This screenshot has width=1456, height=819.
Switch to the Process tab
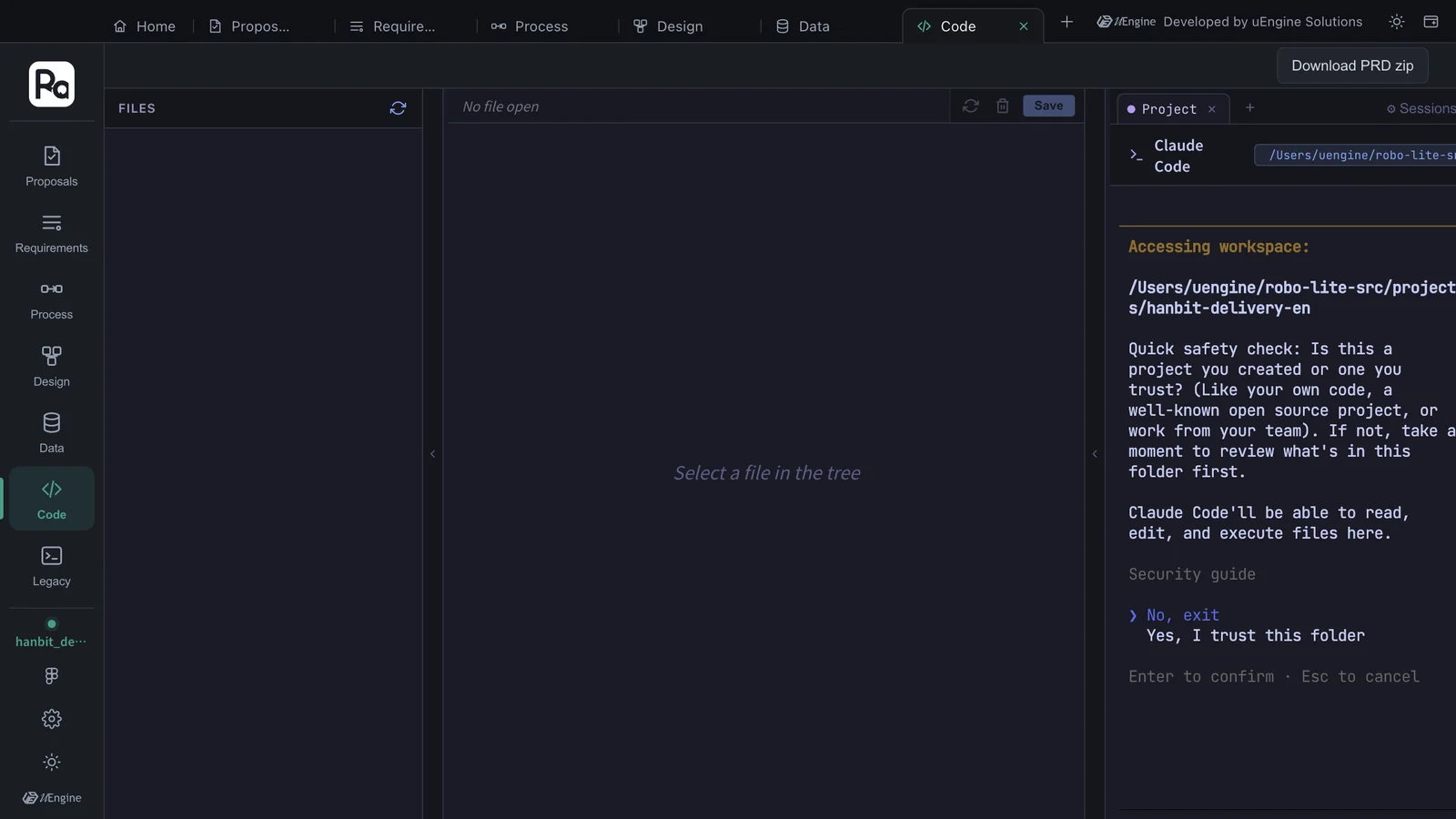530,26
